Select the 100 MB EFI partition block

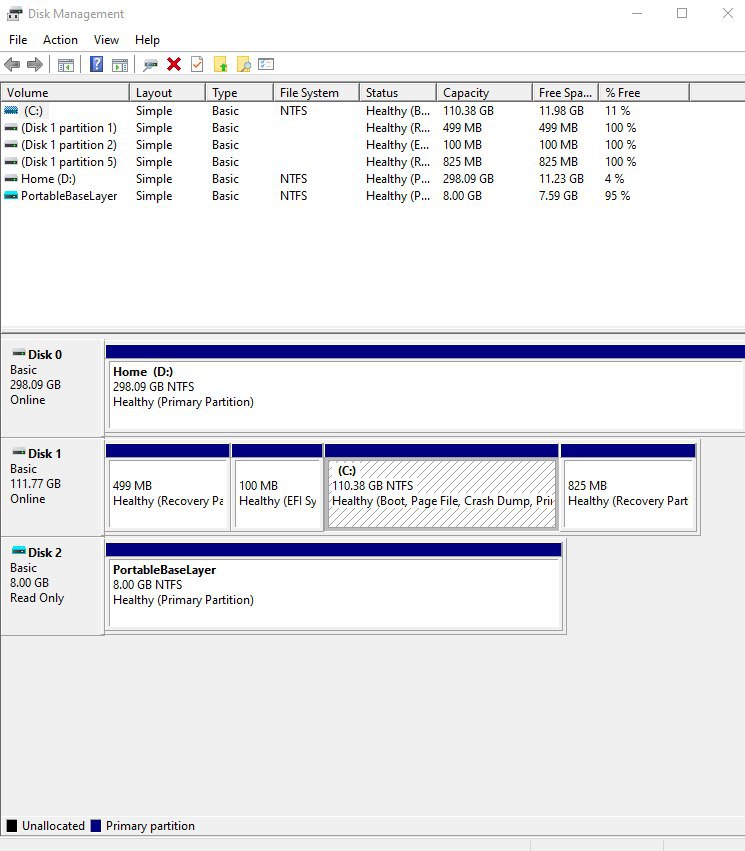point(277,487)
